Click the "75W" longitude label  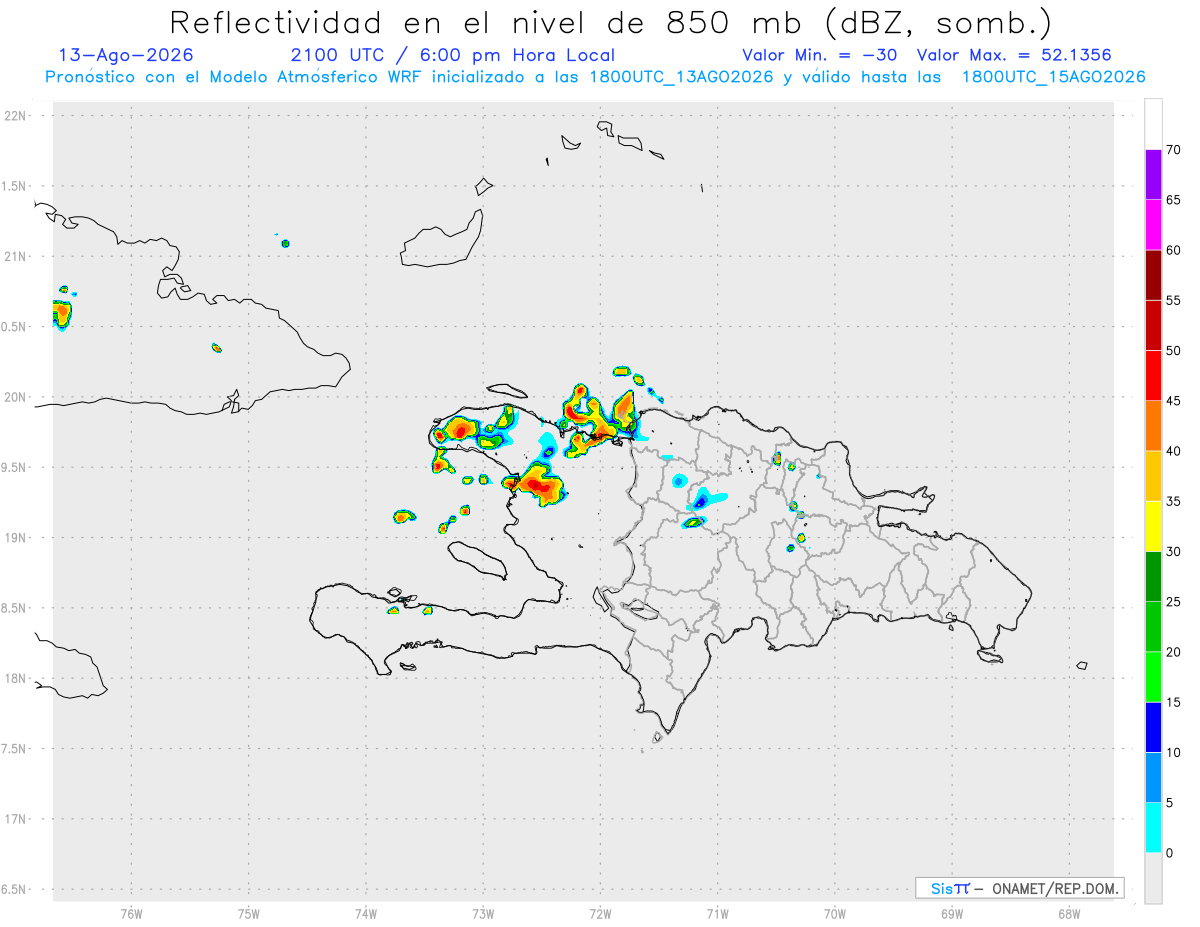click(x=248, y=913)
